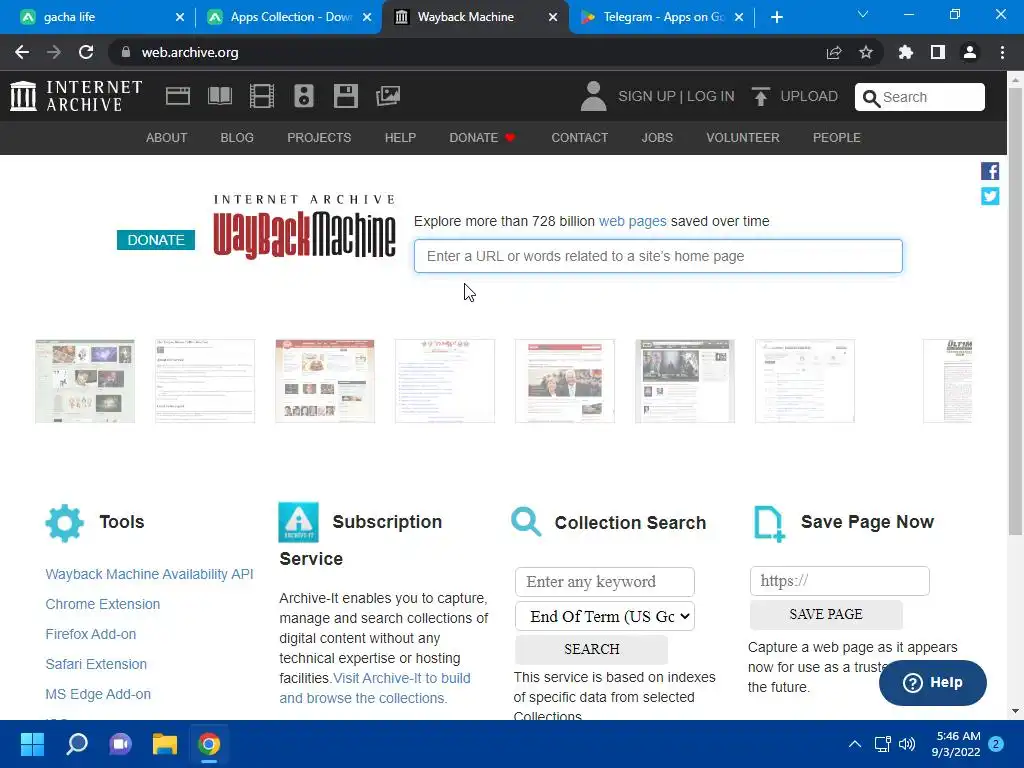
Task: Show hidden system tray icons
Action: click(855, 744)
